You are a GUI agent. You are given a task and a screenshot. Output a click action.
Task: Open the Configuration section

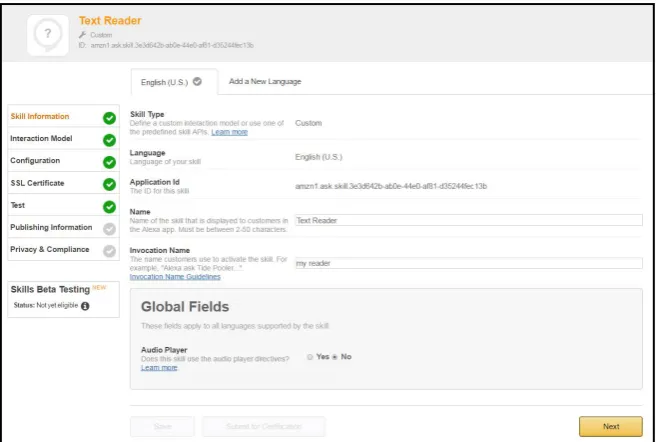tap(63, 160)
